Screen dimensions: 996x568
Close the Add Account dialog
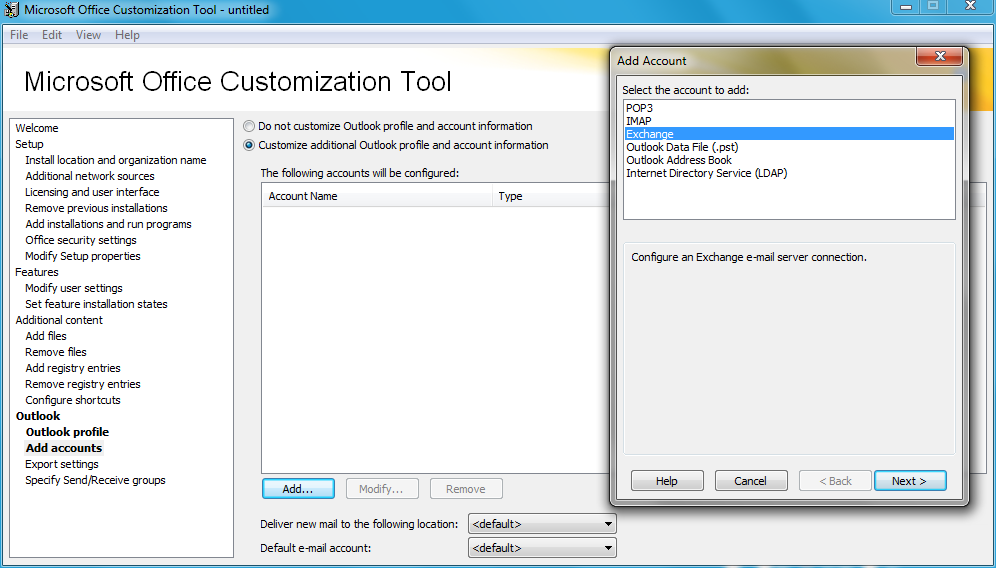(940, 57)
